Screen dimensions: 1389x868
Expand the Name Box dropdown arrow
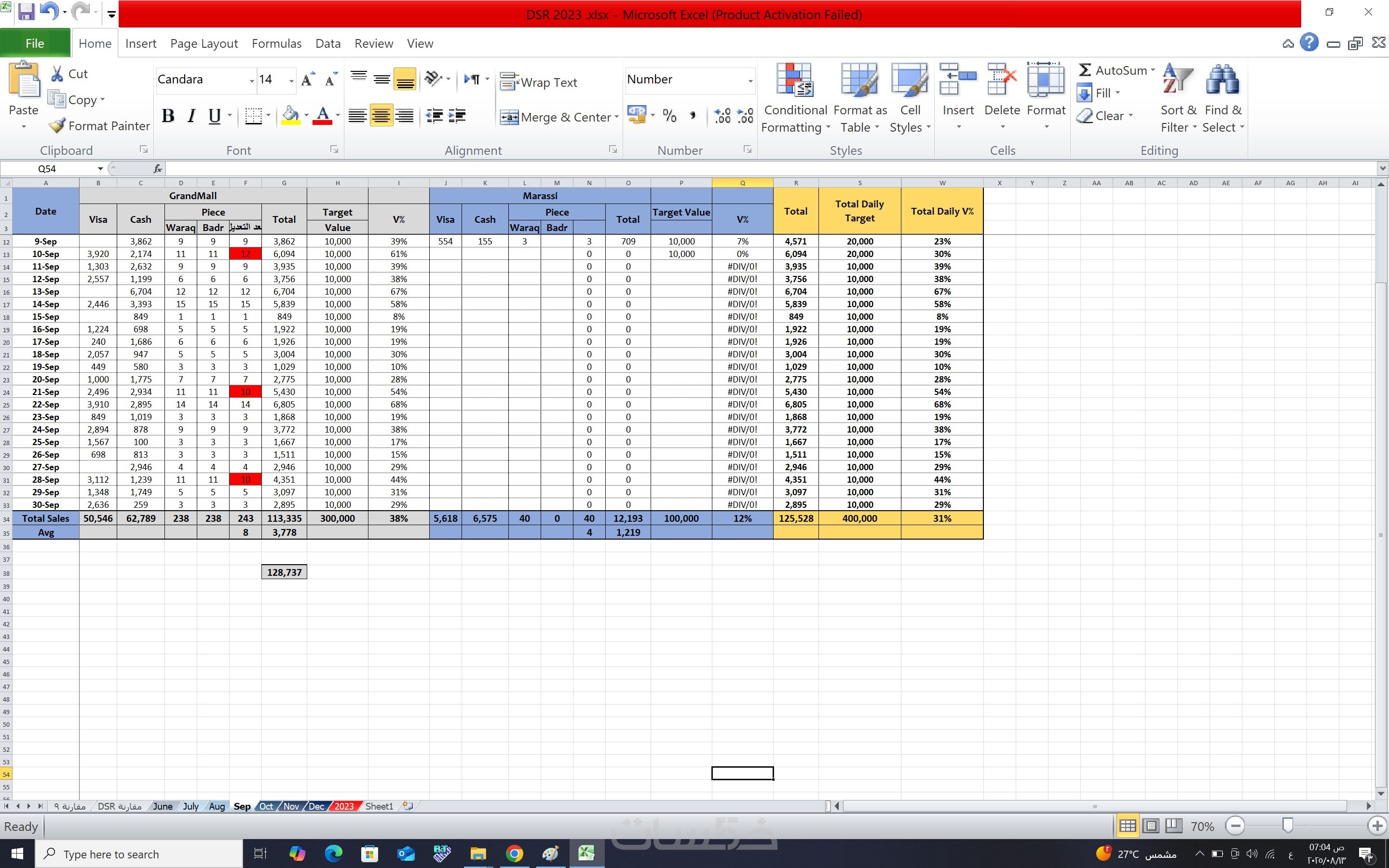100,169
